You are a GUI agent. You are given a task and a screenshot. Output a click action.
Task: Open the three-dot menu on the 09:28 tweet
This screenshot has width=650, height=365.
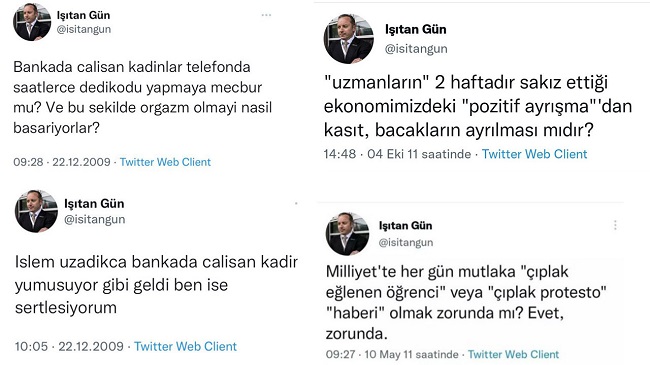click(266, 15)
